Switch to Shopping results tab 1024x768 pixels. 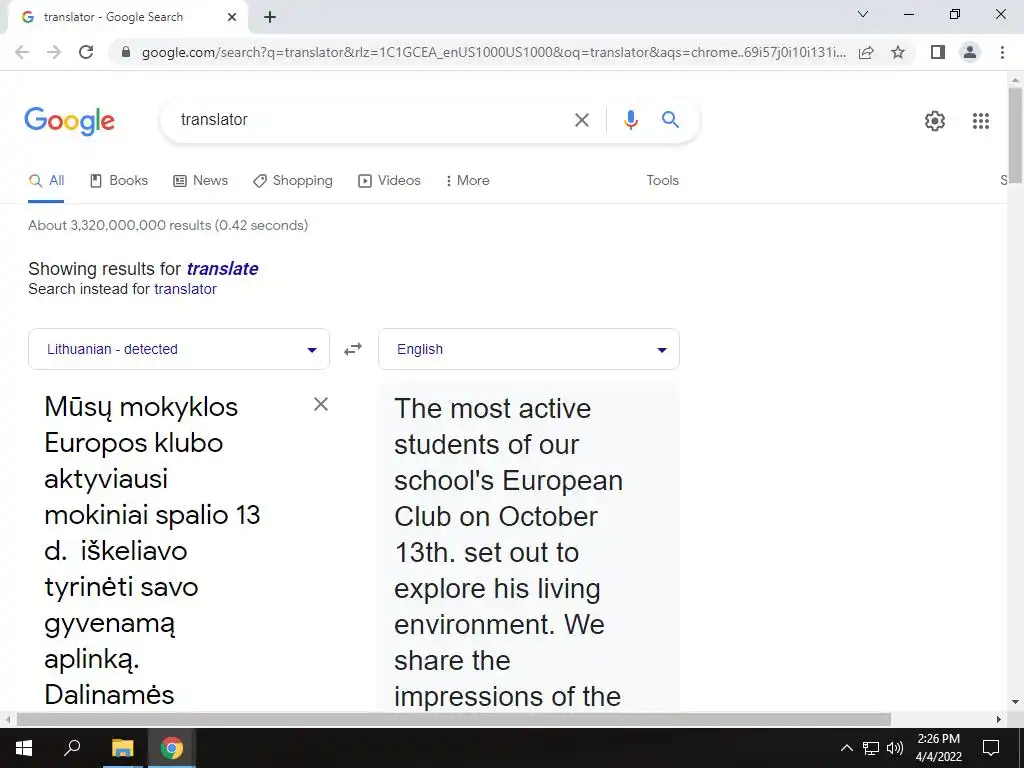[x=293, y=181]
